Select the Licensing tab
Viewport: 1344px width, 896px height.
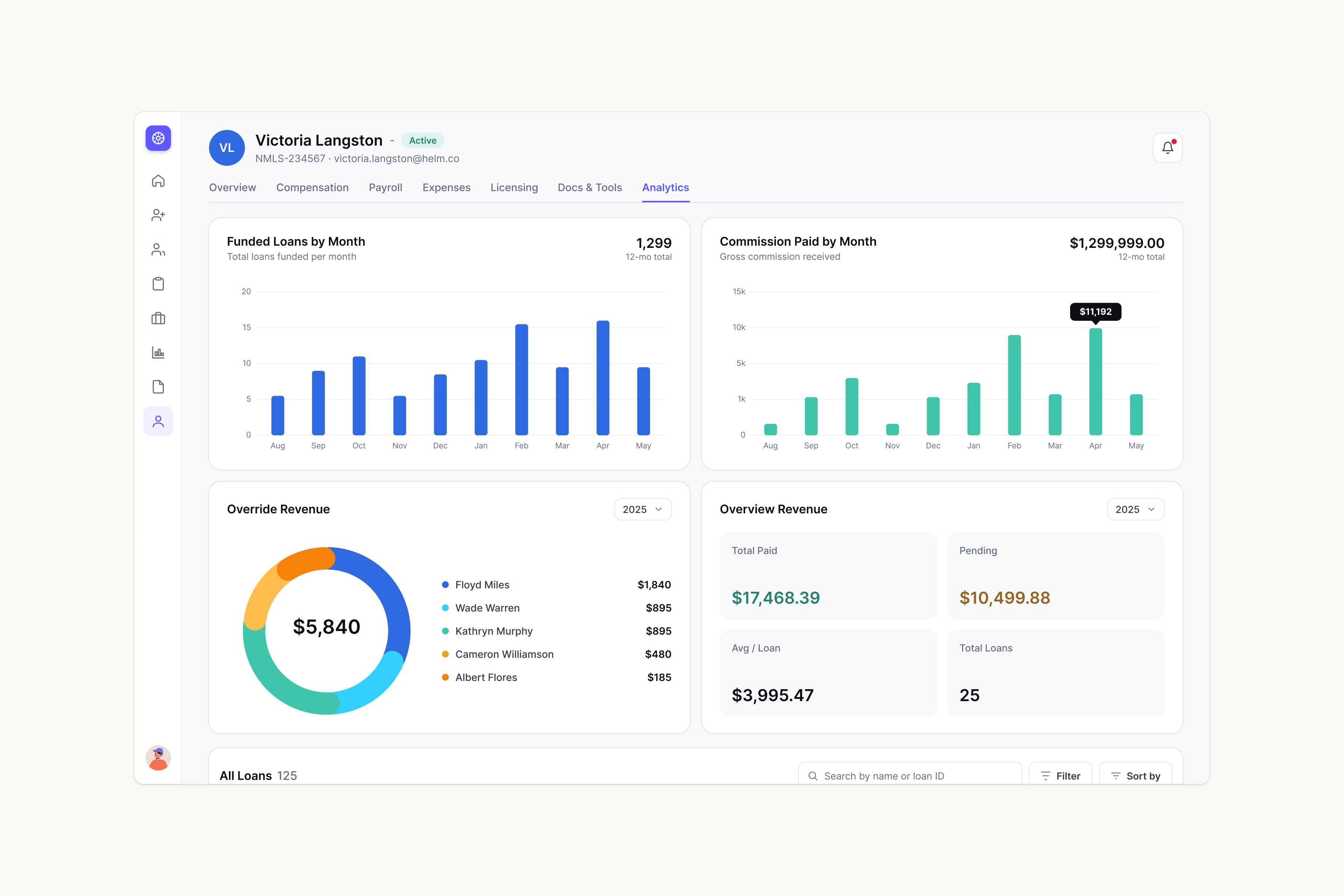click(514, 187)
